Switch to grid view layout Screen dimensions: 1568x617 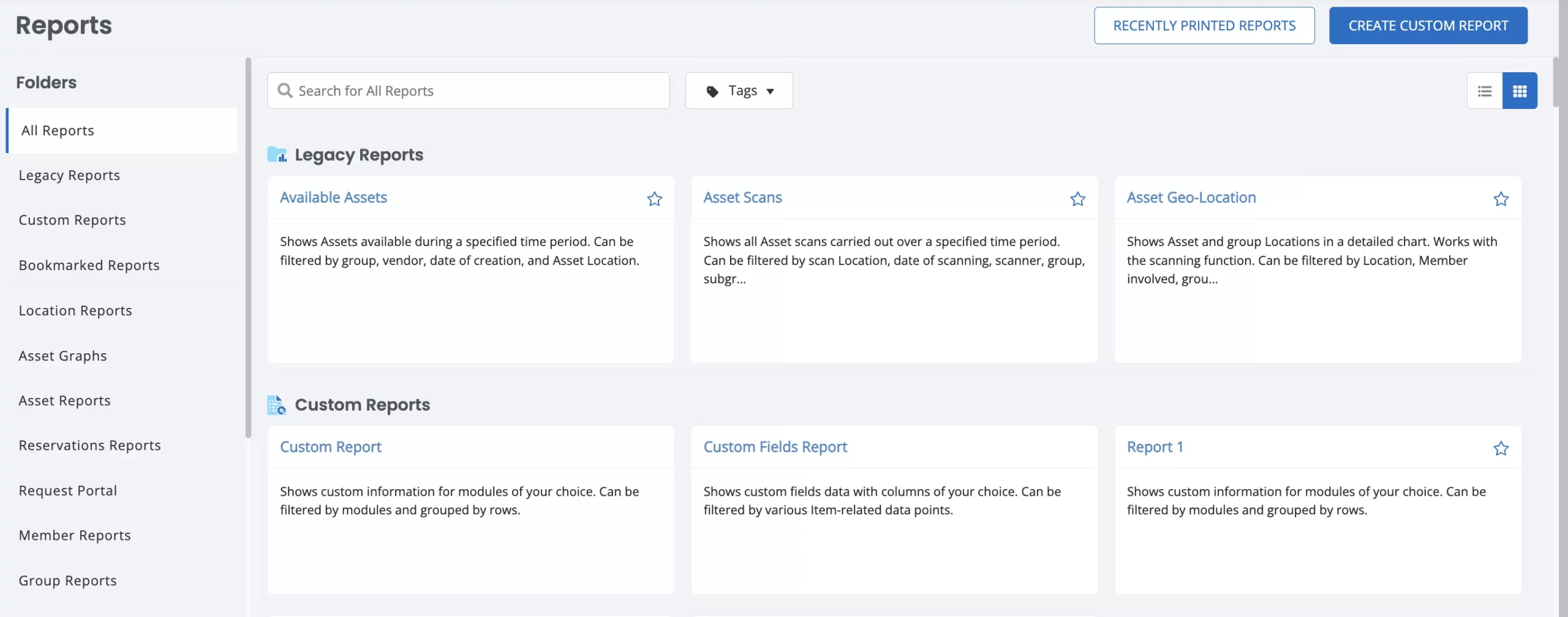(x=1520, y=91)
